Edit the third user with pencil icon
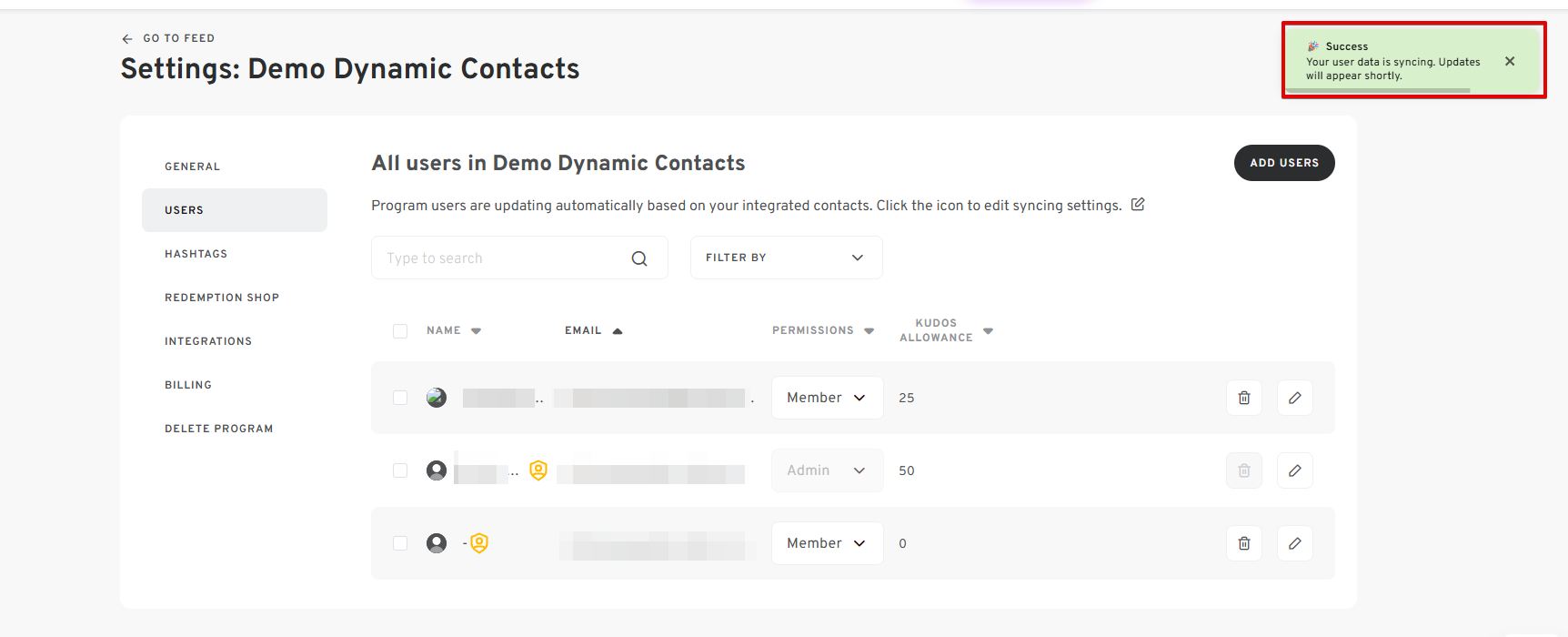 (1294, 543)
